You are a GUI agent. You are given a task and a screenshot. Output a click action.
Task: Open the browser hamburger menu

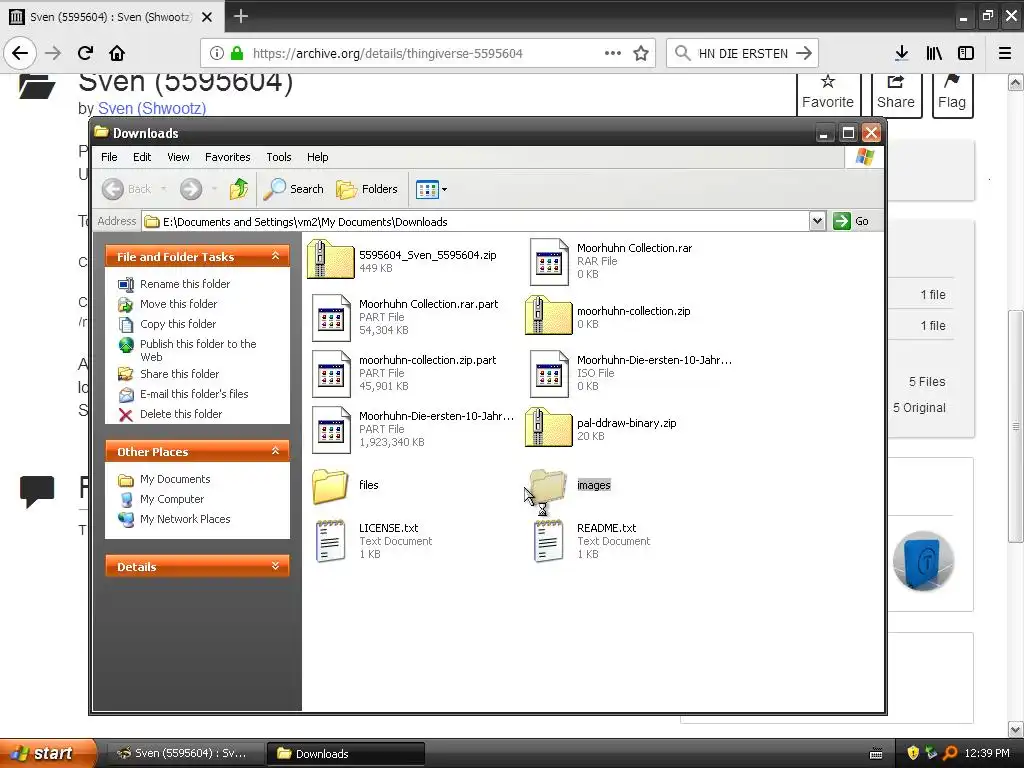pyautogui.click(x=1005, y=53)
